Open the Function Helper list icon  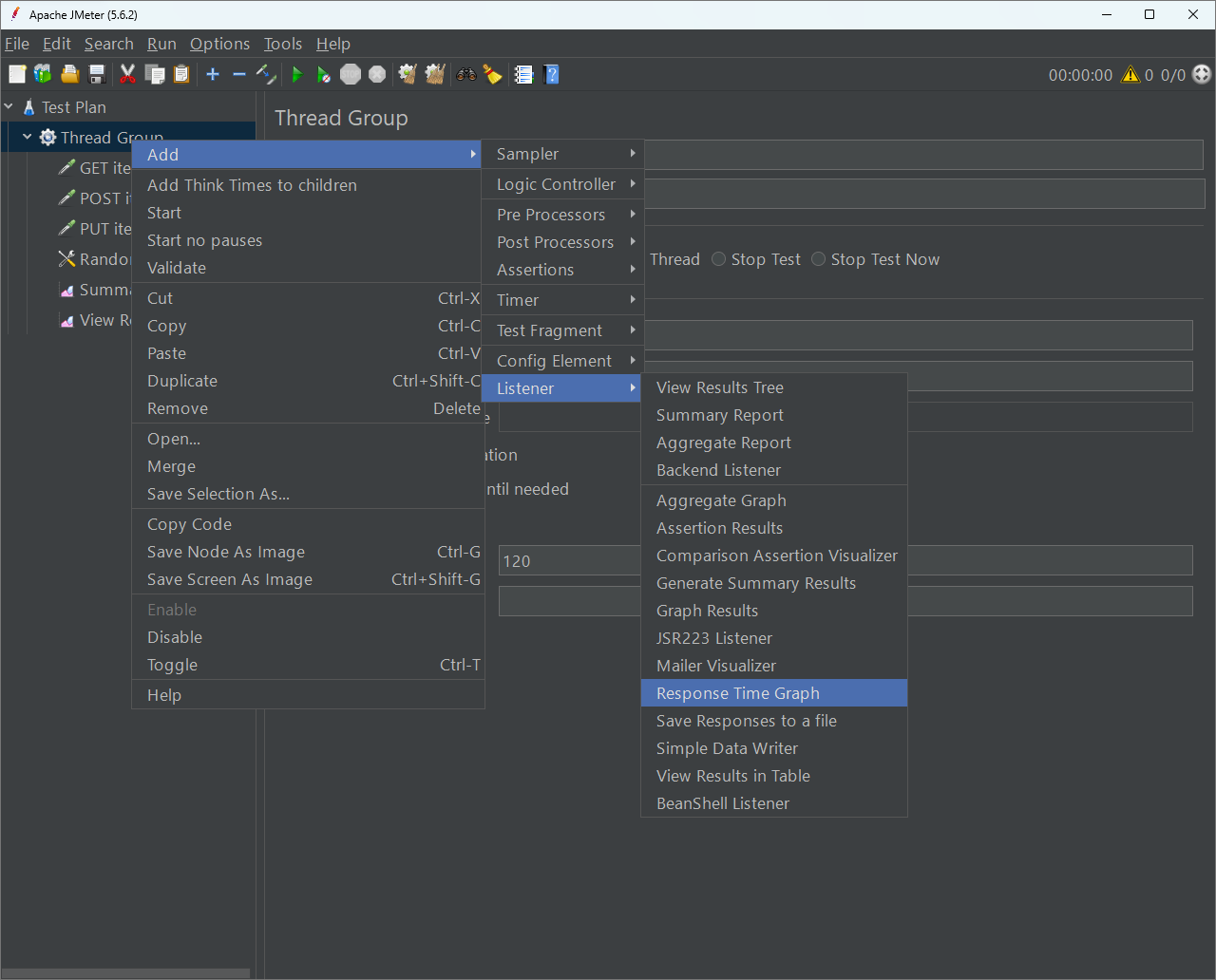click(x=523, y=74)
